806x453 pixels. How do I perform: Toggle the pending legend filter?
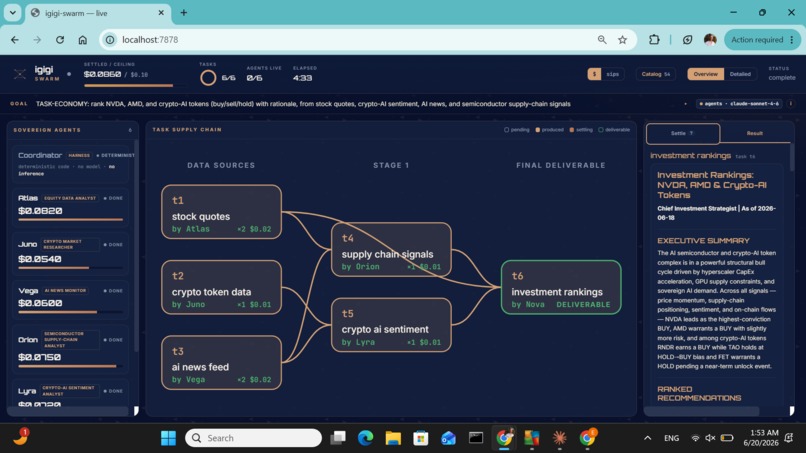(x=517, y=130)
